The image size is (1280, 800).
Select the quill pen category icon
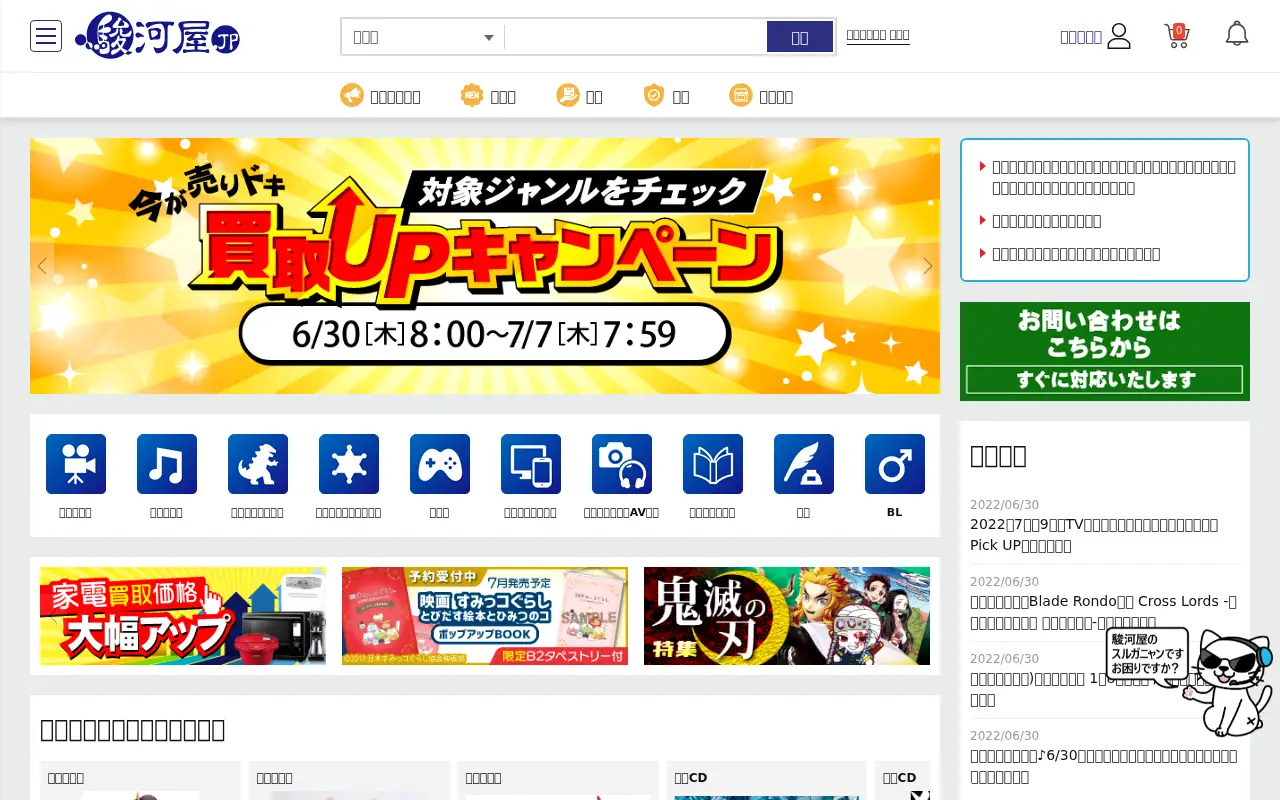click(804, 464)
